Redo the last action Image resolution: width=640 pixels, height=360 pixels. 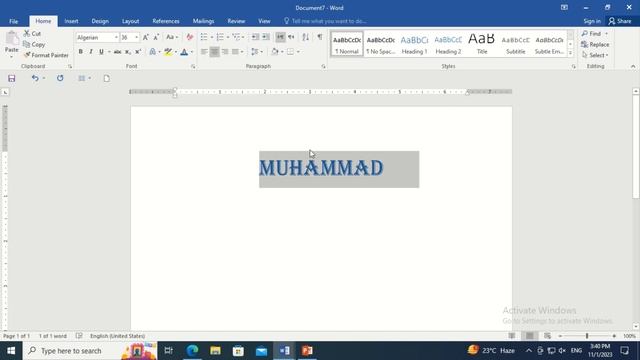60,78
